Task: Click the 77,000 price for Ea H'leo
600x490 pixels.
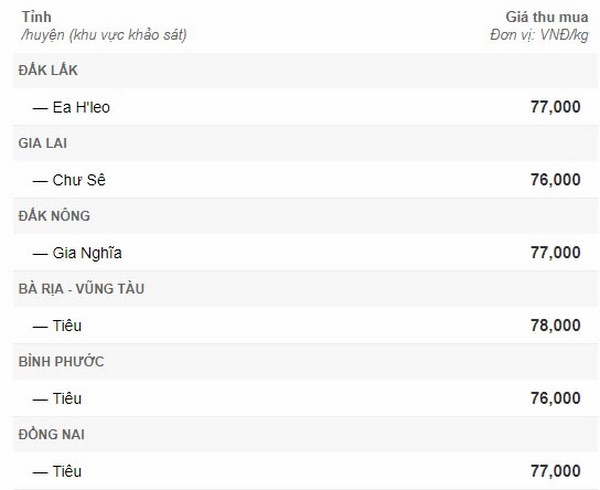Action: click(555, 107)
